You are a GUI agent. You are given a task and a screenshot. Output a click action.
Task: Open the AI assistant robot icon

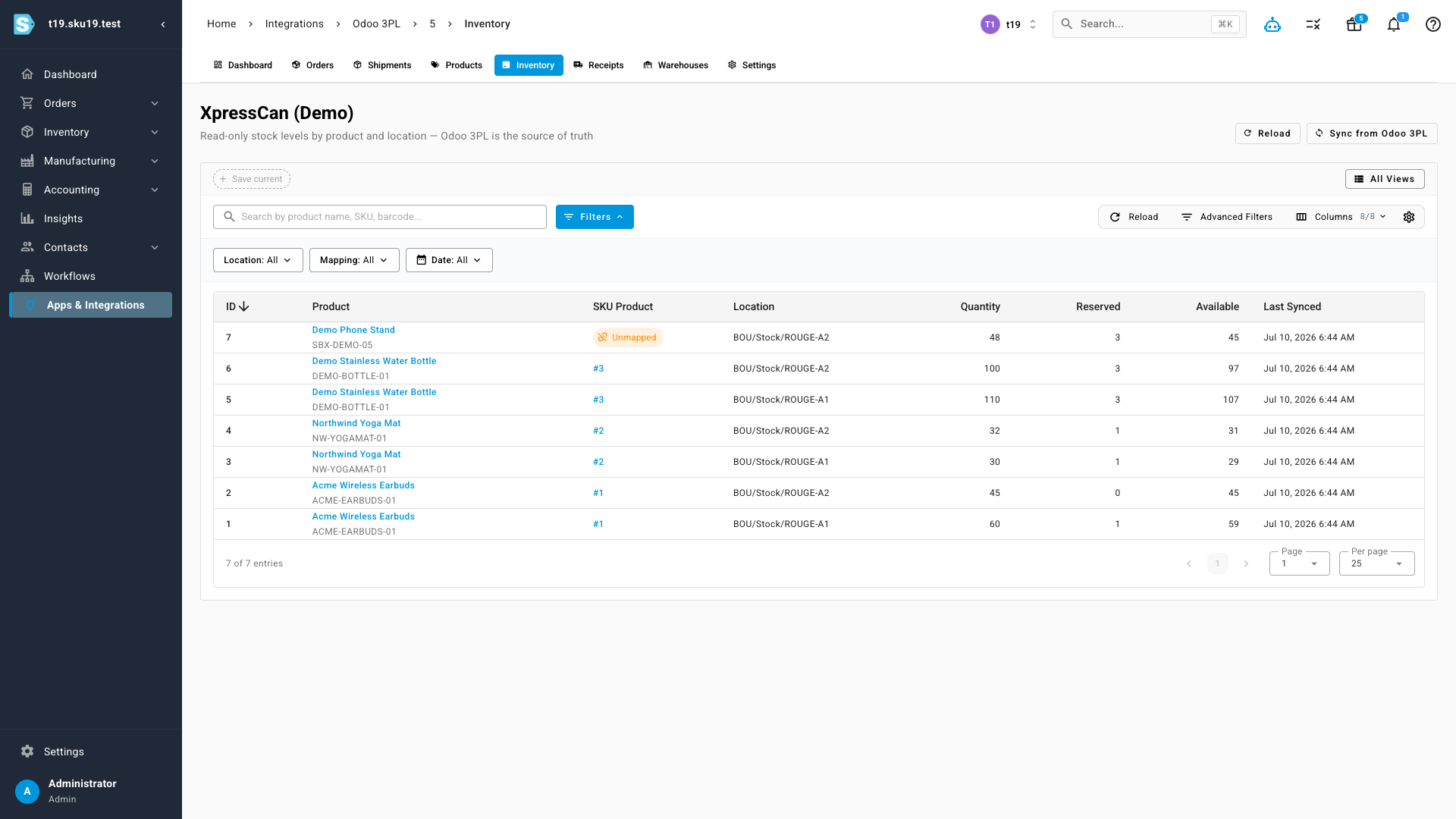pos(1272,24)
